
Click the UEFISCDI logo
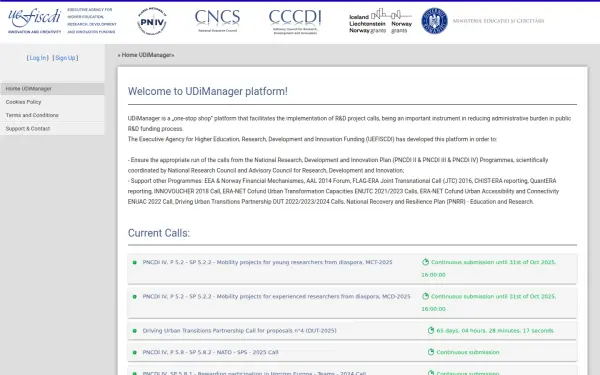click(62, 21)
